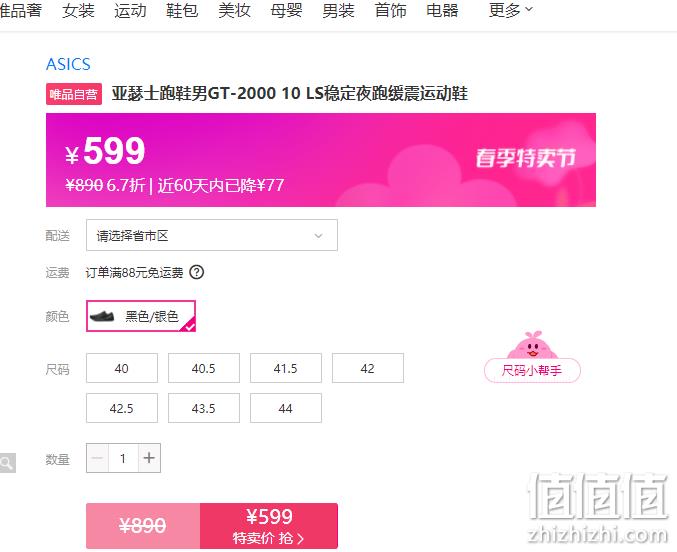677x552 pixels.
Task: Pick size 41.5
Action: coord(286,368)
